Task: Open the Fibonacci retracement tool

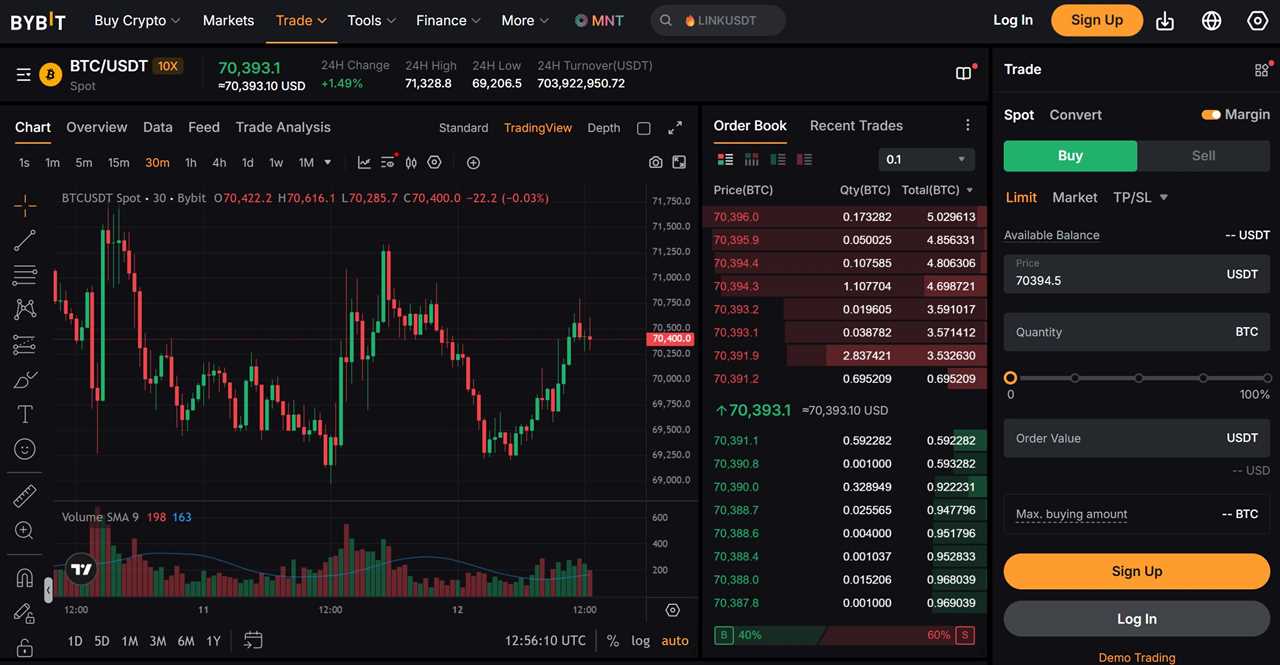Action: pos(24,275)
